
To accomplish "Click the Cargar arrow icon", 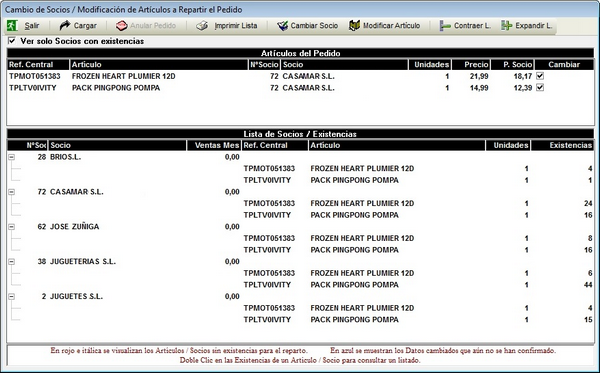I will (65, 26).
